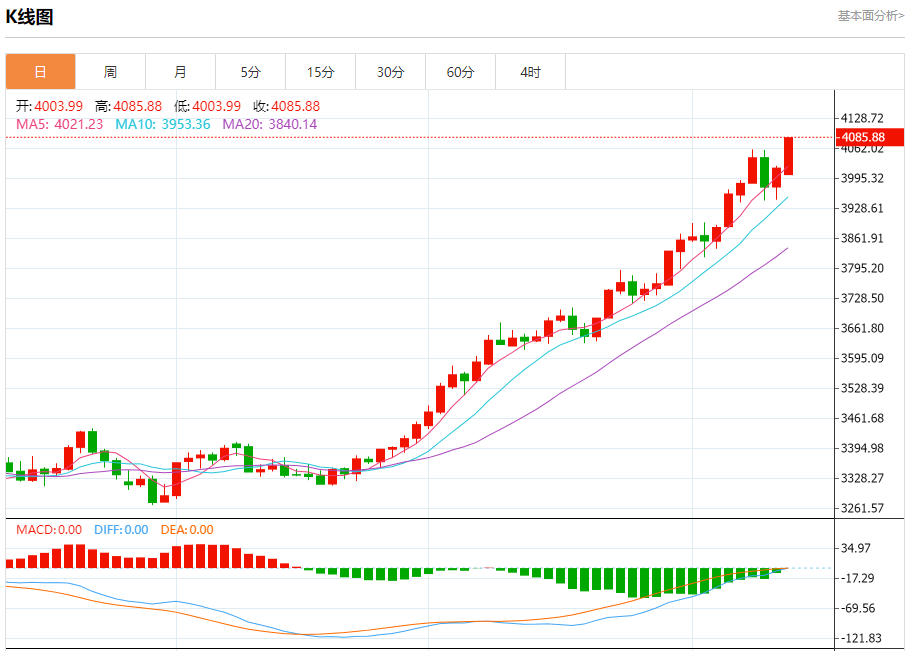Click the red 4085.88 price tag on axis

point(863,137)
